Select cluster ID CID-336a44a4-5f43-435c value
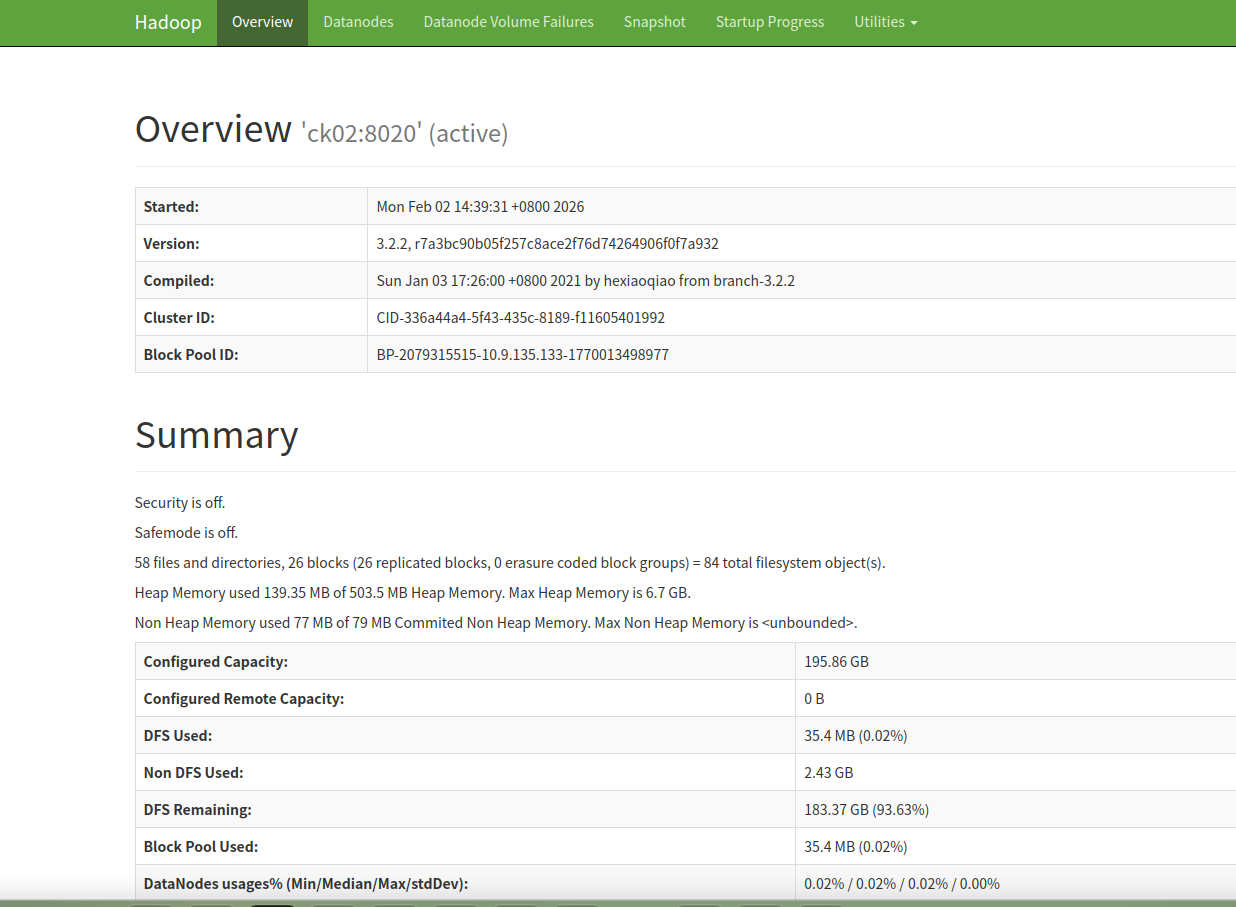Viewport: 1236px width, 907px height. tap(520, 318)
